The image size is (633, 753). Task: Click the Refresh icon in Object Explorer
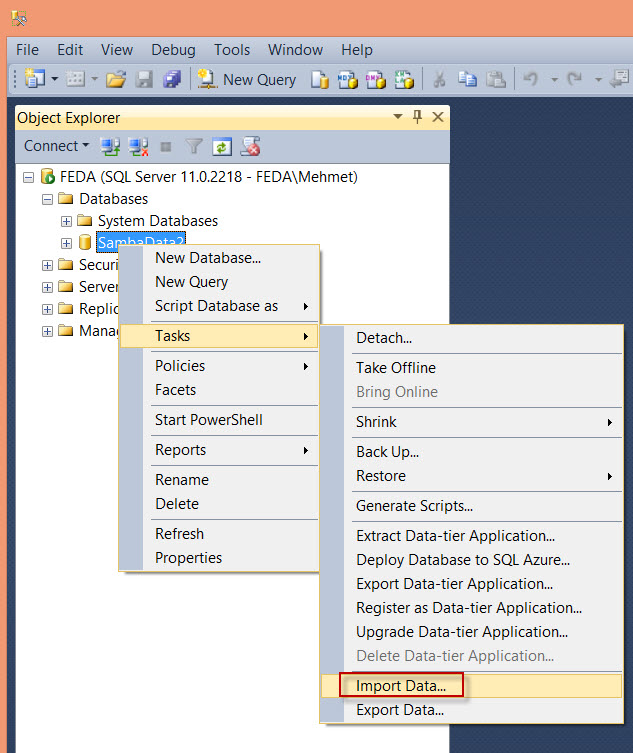tap(222, 146)
